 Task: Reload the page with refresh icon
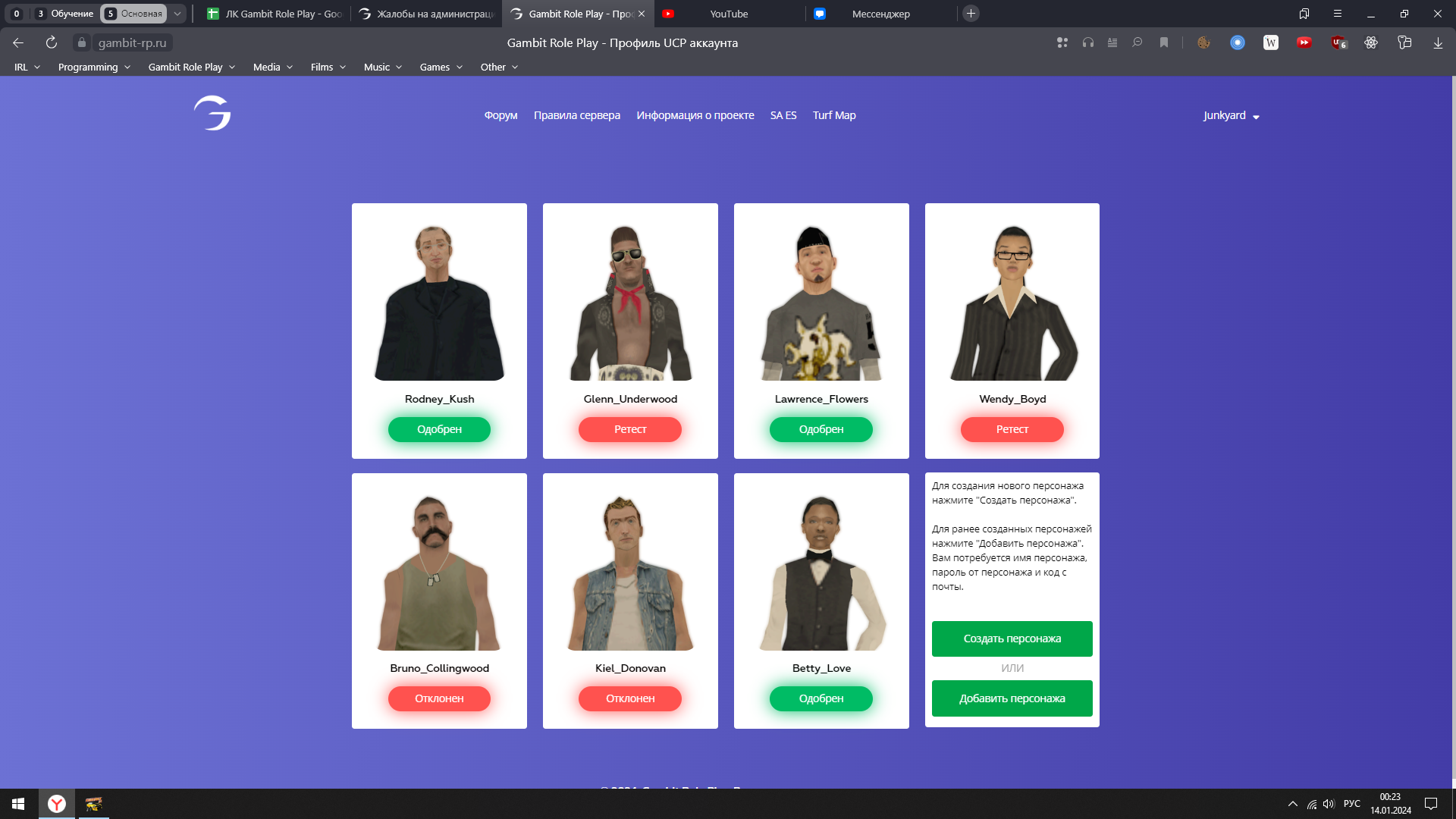coord(52,42)
